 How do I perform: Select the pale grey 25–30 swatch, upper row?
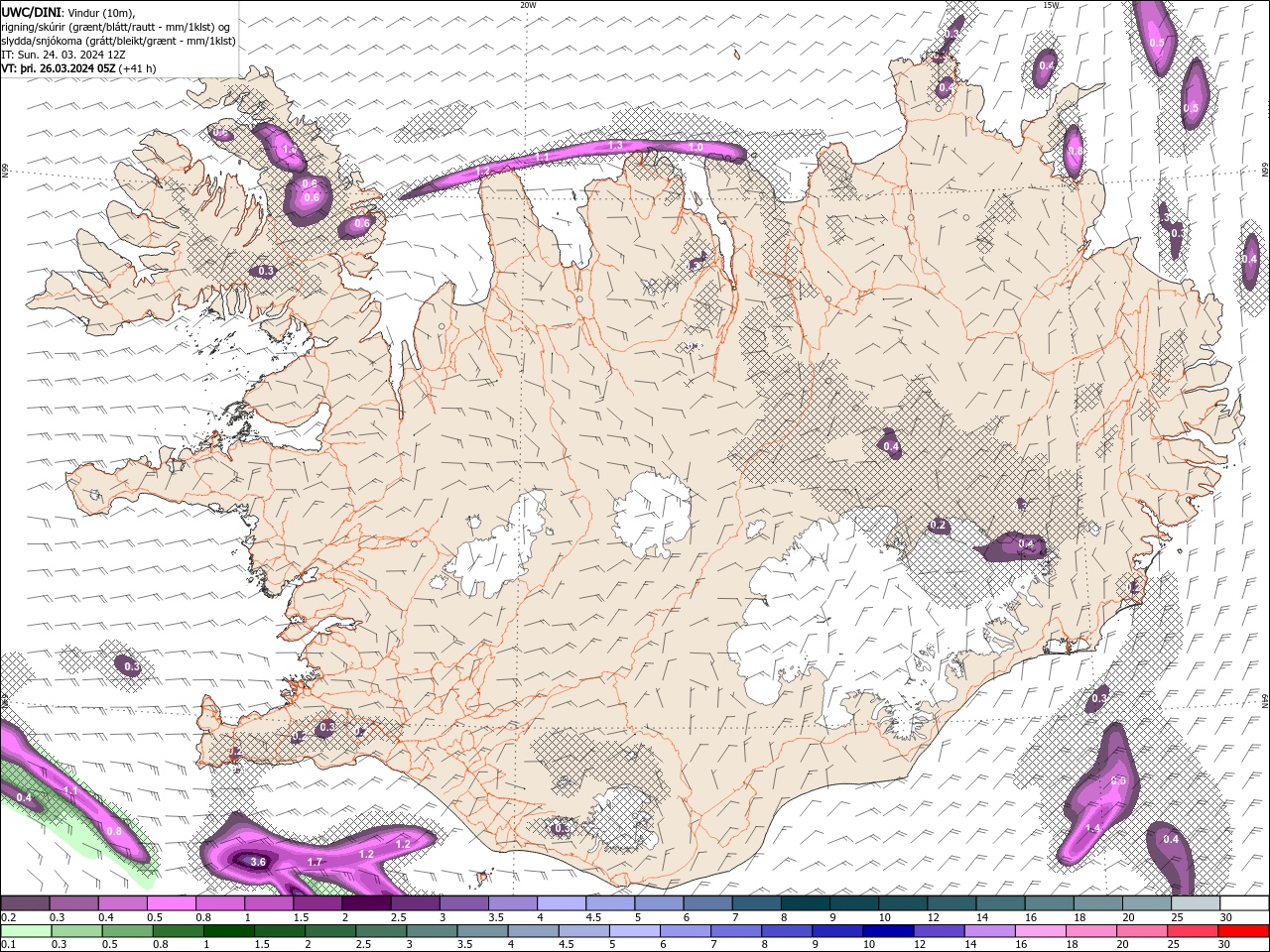tap(1196, 903)
